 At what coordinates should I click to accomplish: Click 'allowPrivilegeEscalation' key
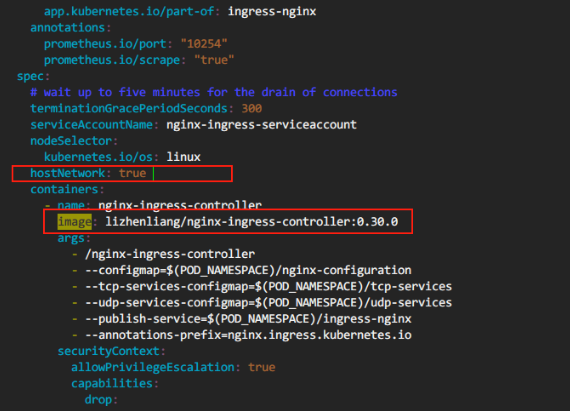[153, 367]
